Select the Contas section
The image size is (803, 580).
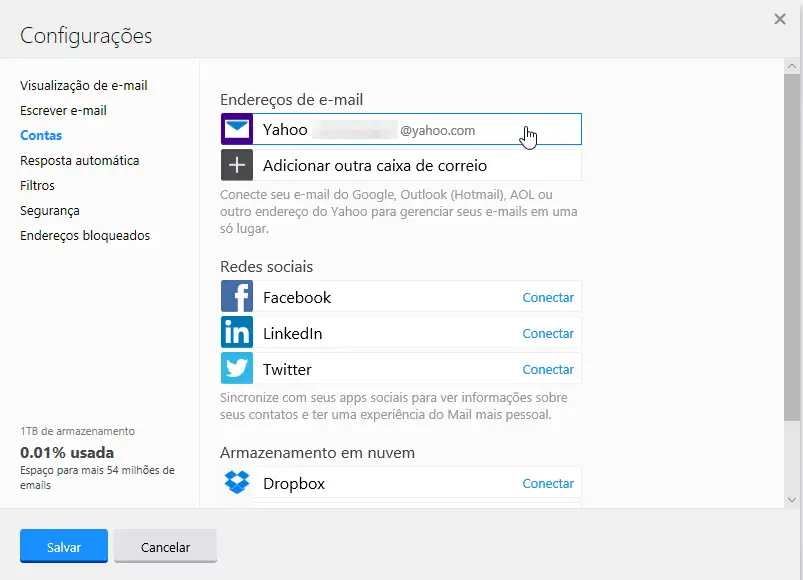pyautogui.click(x=41, y=136)
